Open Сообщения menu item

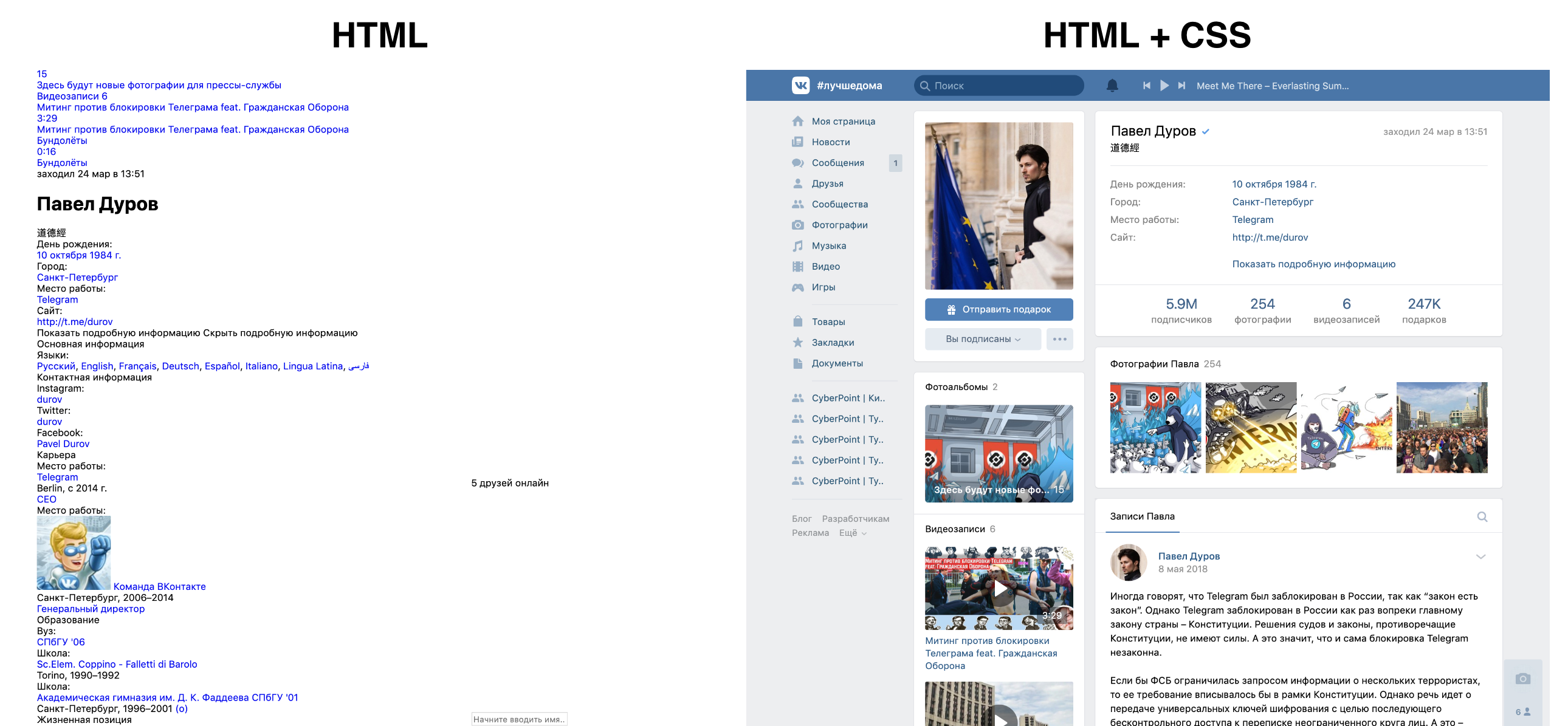(x=837, y=162)
